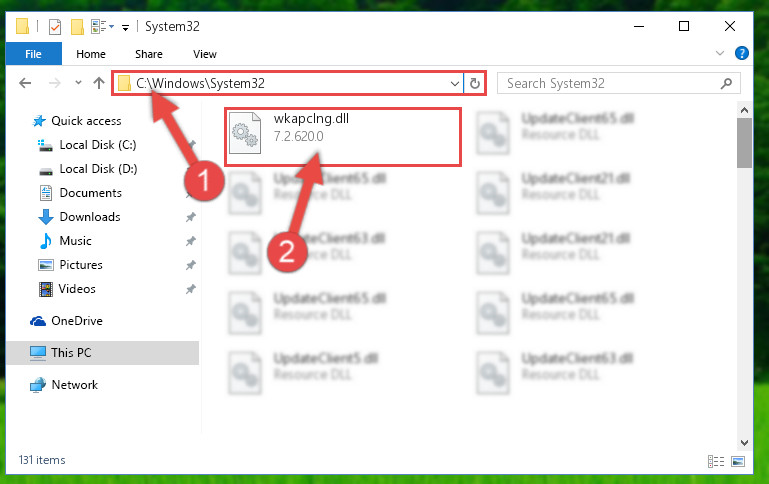
Task: Click in the Search System32 field
Action: [x=610, y=83]
